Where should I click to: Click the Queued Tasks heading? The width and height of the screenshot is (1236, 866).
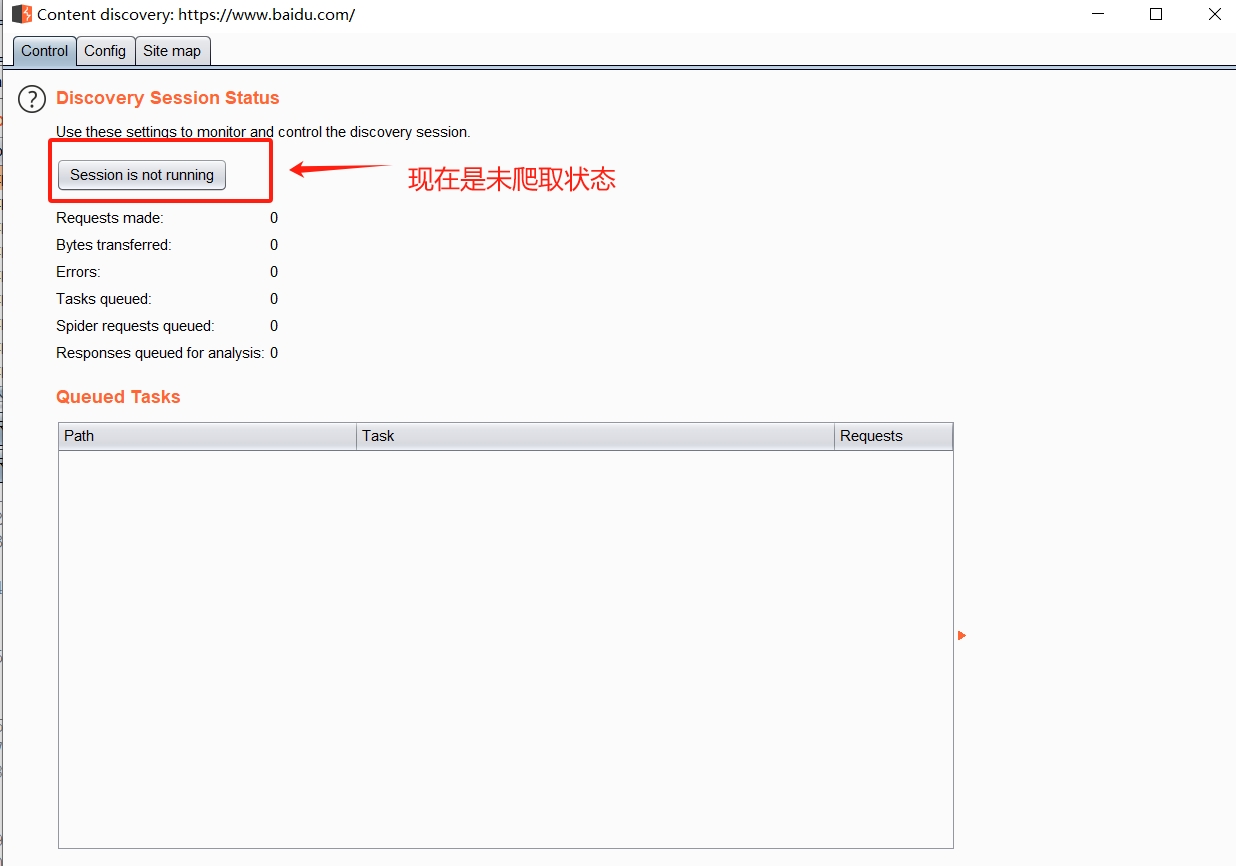[x=118, y=397]
